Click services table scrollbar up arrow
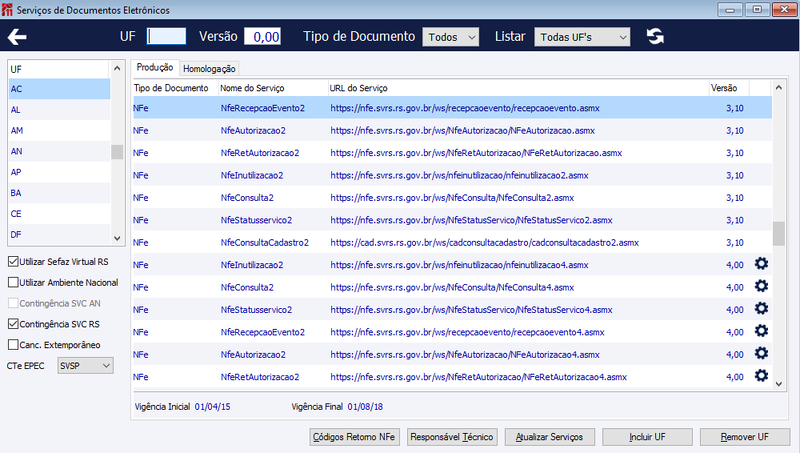800x453 pixels. 779,88
